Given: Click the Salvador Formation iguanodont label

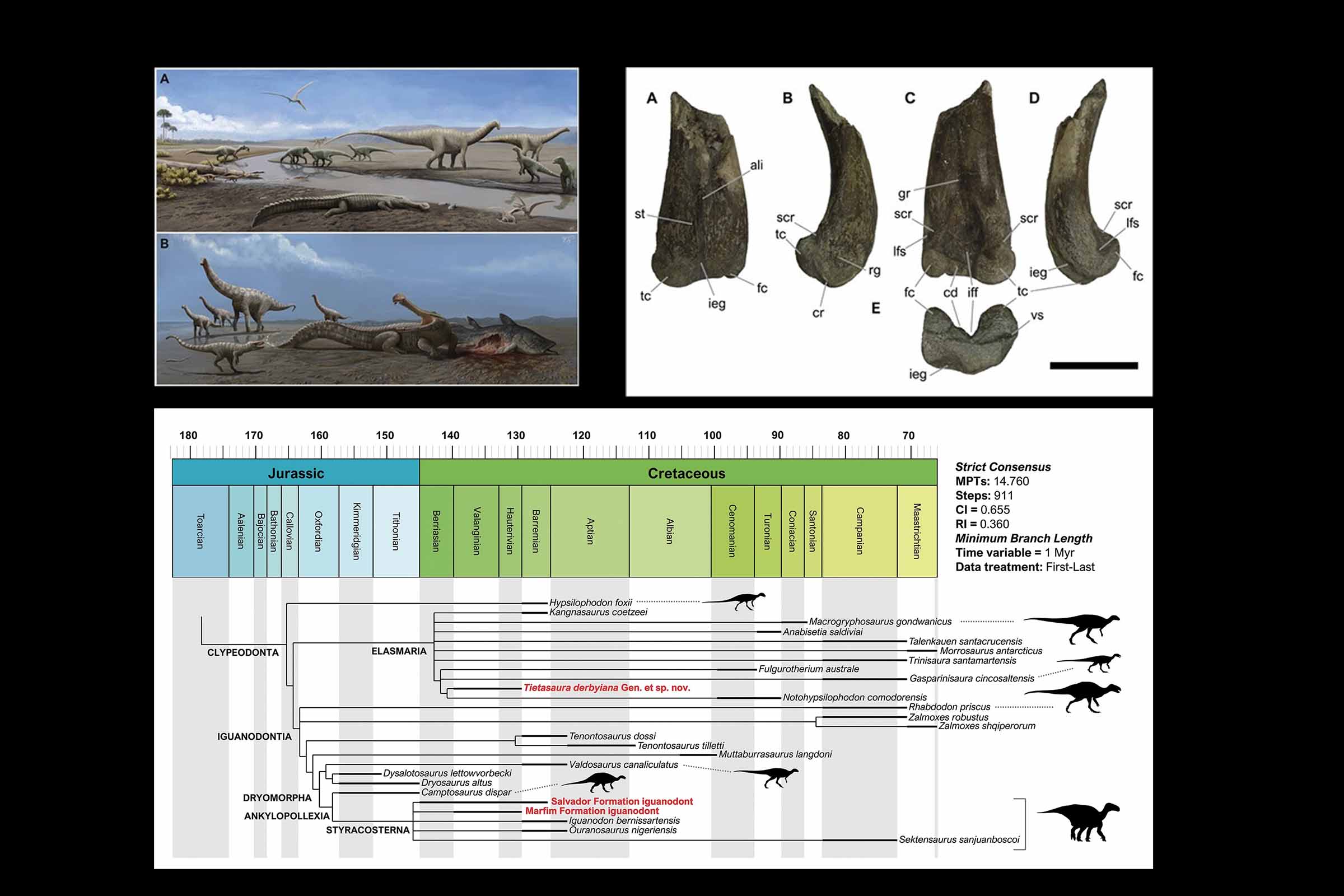Looking at the screenshot, I should [621, 801].
